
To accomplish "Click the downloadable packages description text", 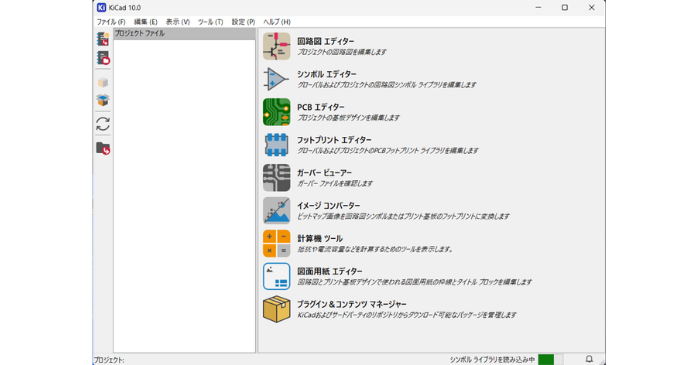I will 407,315.
